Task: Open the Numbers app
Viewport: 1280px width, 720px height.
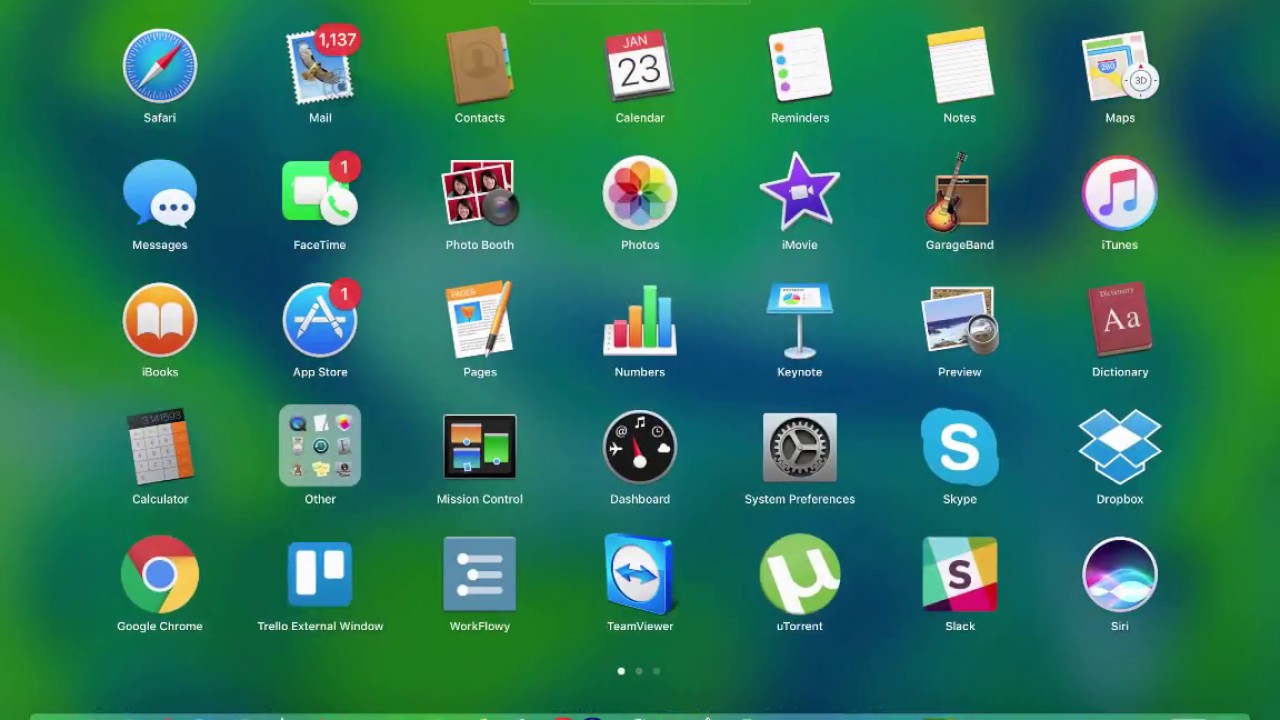Action: pyautogui.click(x=640, y=320)
